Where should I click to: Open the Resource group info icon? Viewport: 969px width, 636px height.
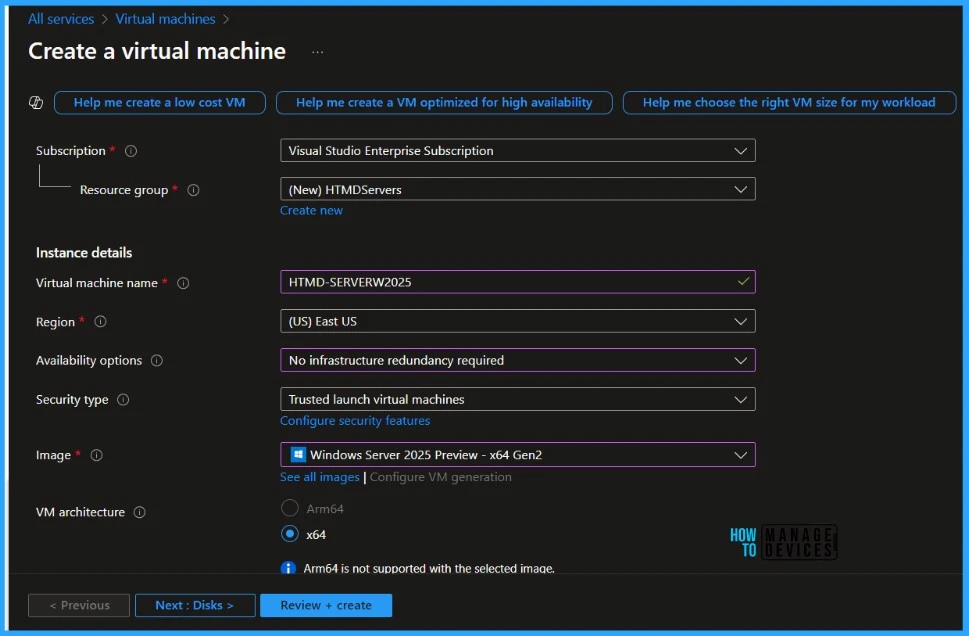[193, 190]
